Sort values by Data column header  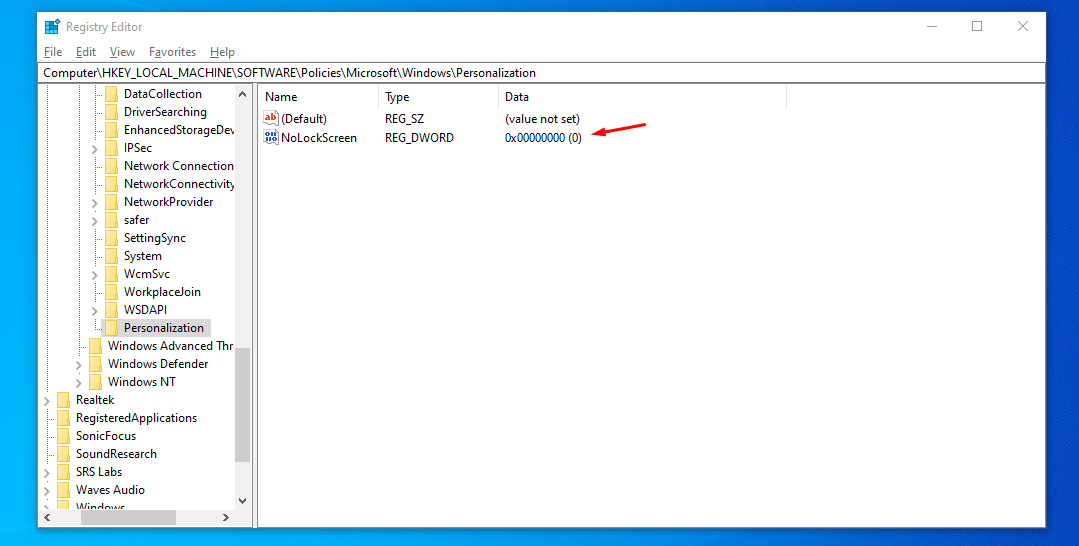(642, 97)
